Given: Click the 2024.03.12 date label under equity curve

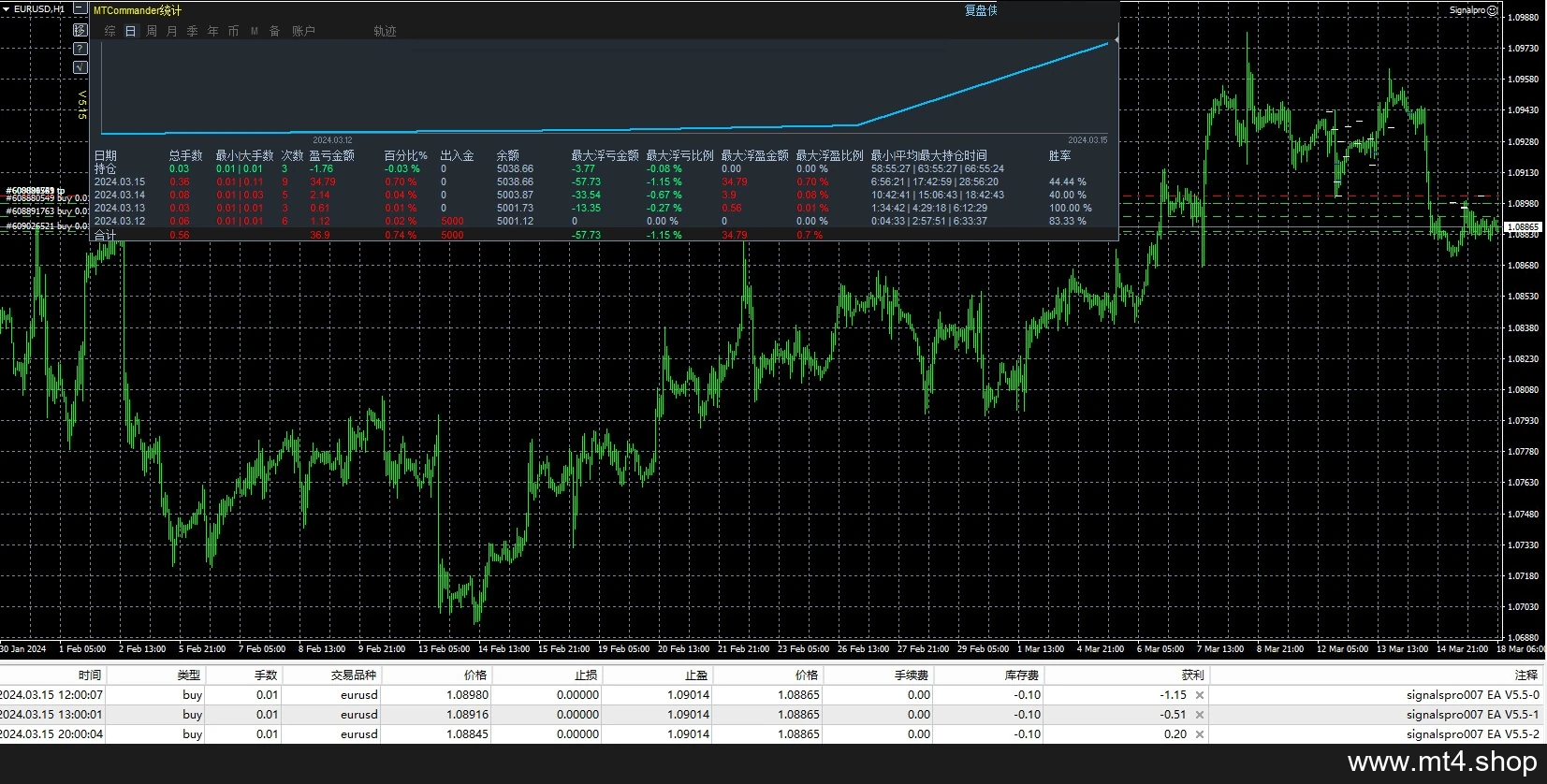Looking at the screenshot, I should (x=332, y=140).
